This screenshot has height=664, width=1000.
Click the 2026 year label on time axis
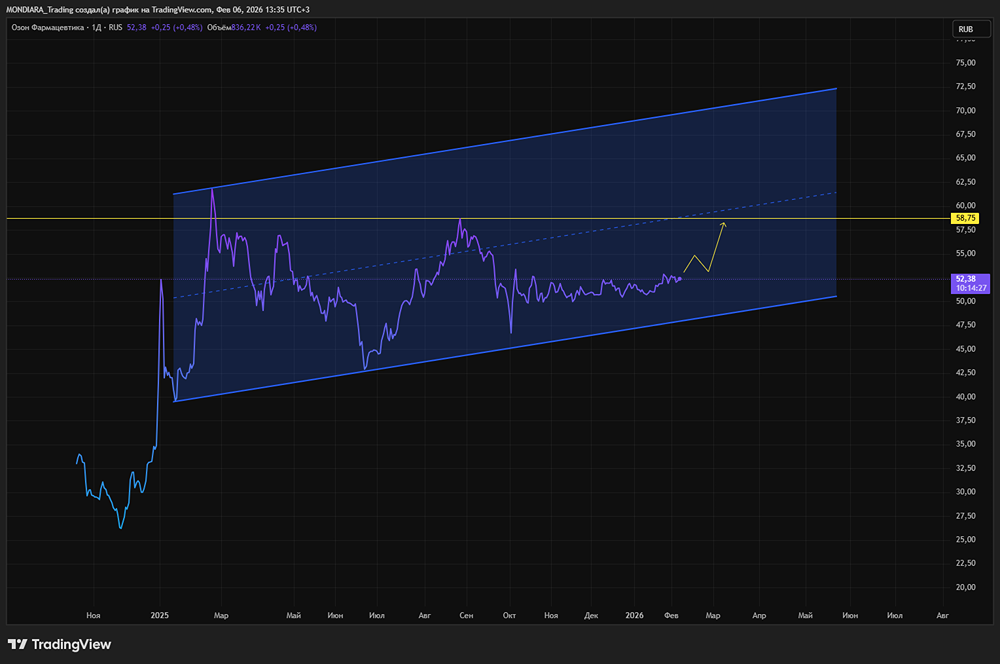(x=635, y=616)
